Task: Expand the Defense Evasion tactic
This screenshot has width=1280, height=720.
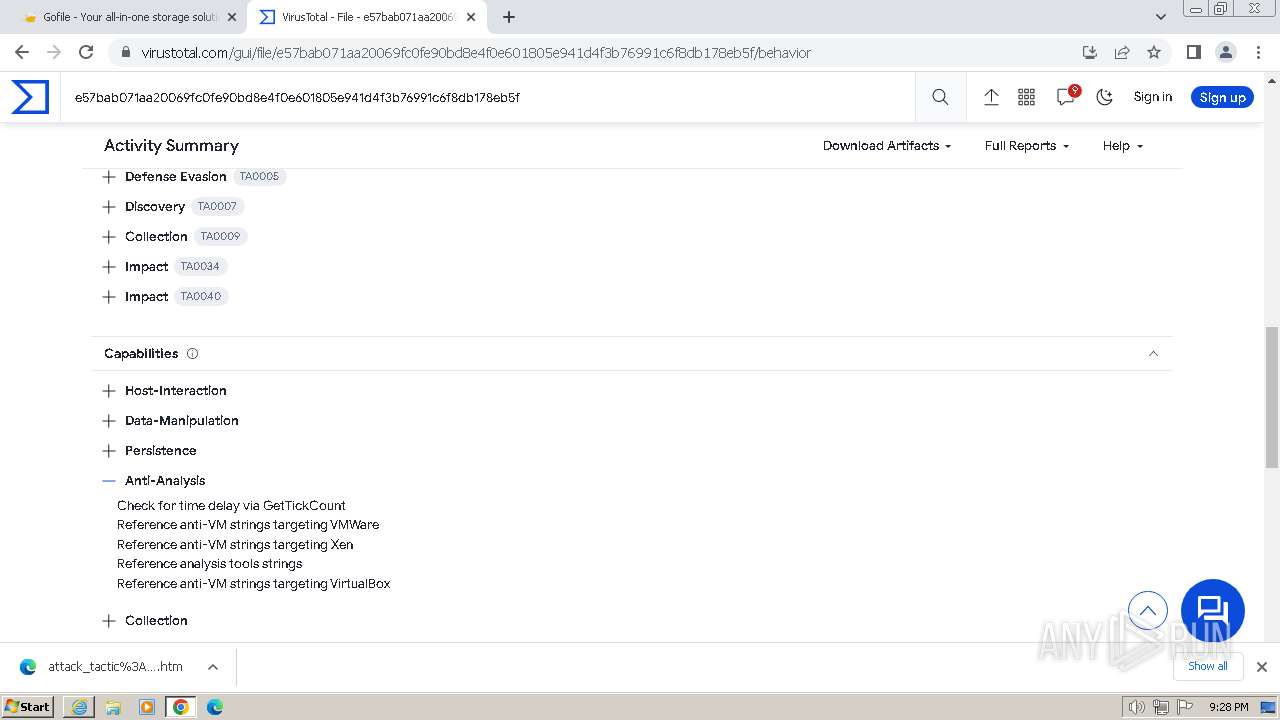Action: click(109, 177)
